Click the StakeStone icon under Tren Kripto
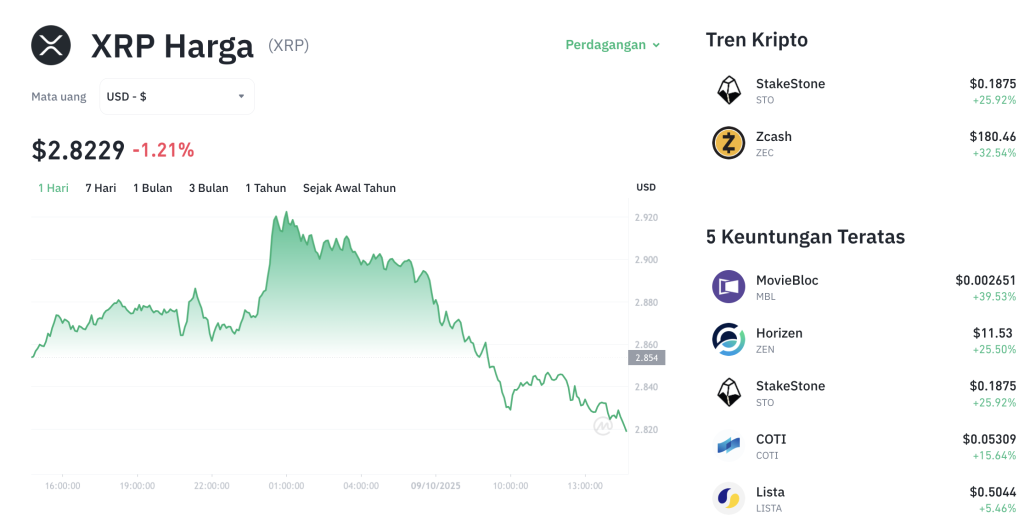Screen dimensions: 1024x530 (728, 90)
